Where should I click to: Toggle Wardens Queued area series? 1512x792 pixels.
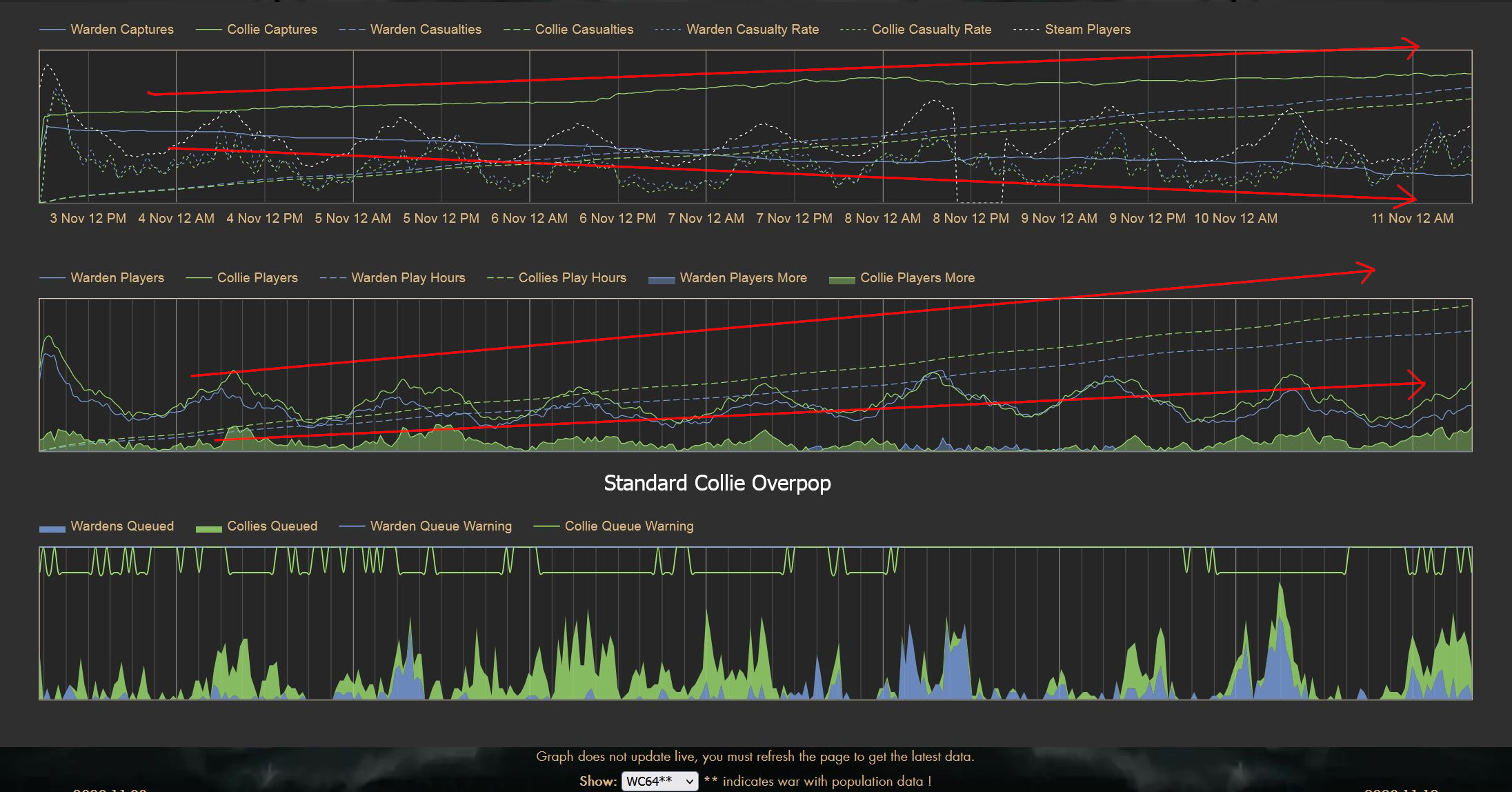pyautogui.click(x=121, y=526)
